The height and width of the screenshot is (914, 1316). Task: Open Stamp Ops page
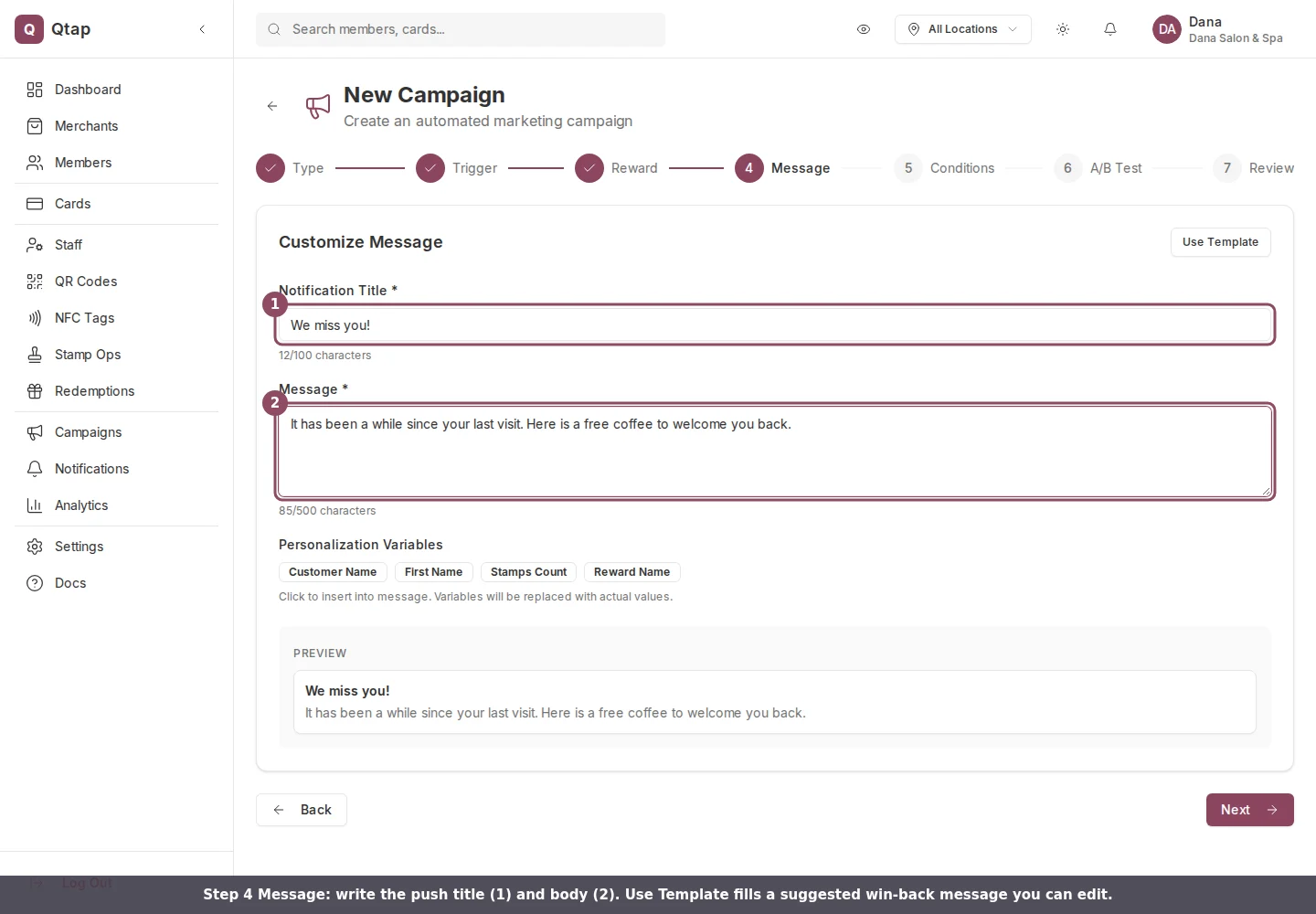tap(117, 355)
